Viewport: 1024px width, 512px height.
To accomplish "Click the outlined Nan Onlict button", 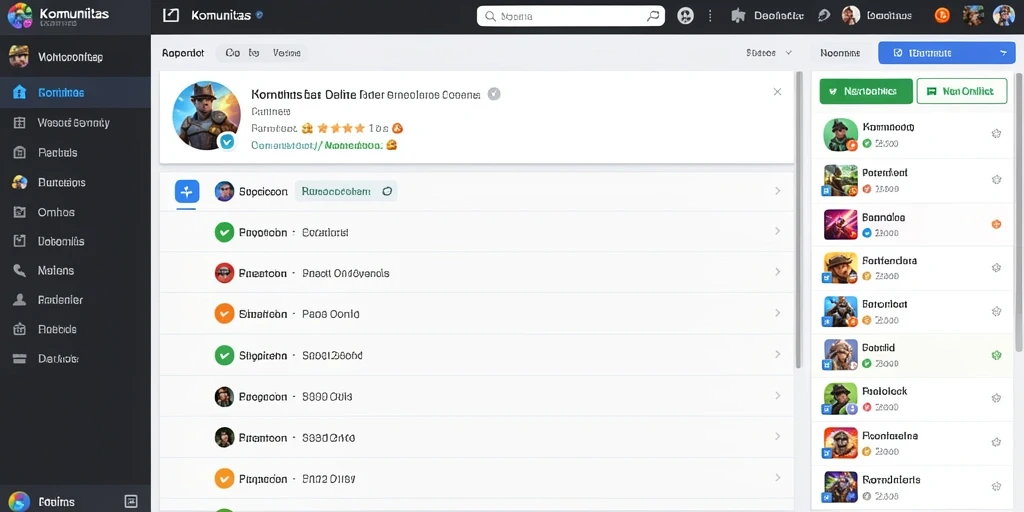I will [x=962, y=91].
